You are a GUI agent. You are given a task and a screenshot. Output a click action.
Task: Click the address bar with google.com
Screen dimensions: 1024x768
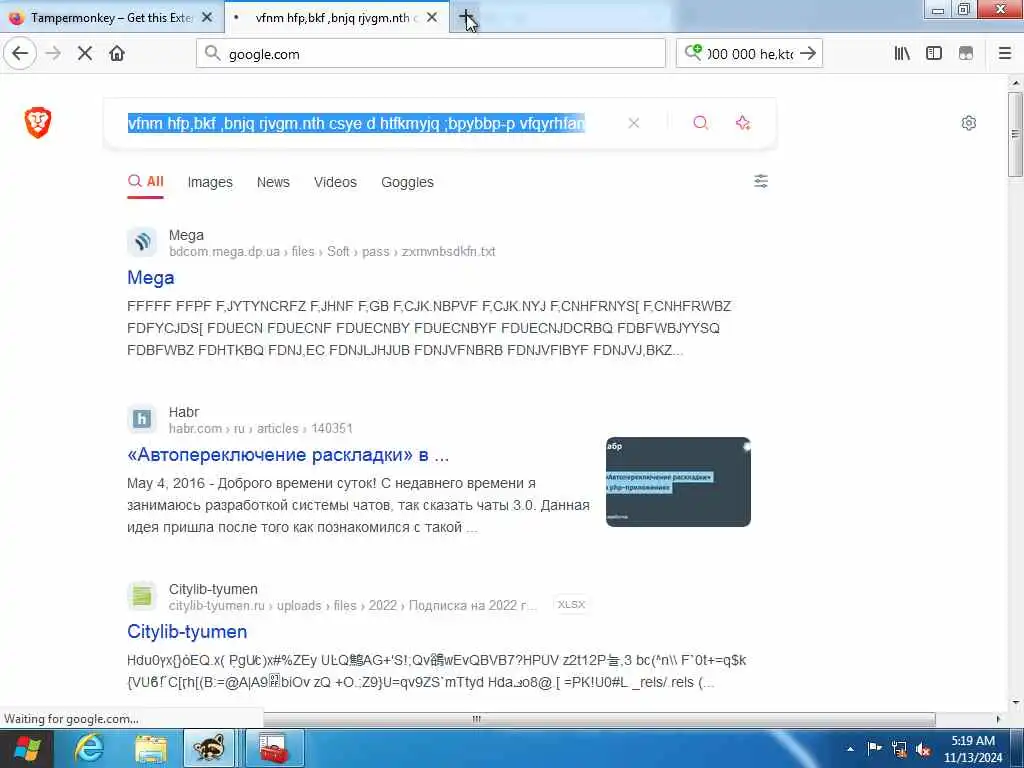(x=431, y=54)
